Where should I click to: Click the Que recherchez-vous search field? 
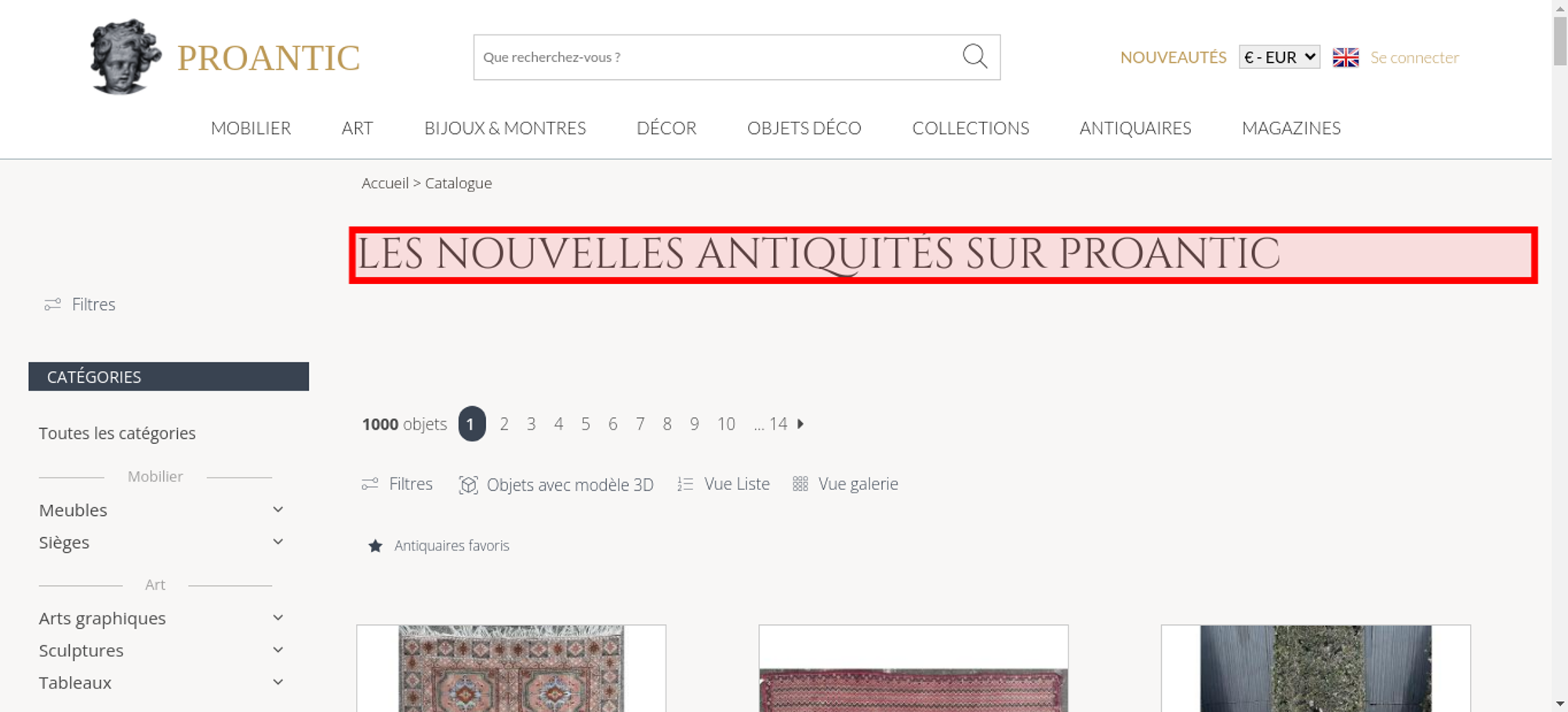point(717,57)
